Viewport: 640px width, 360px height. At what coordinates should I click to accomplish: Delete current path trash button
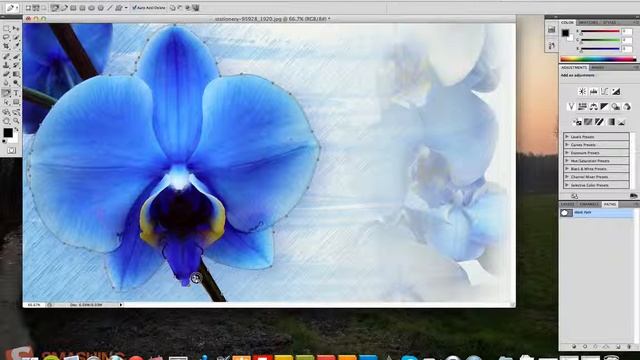coord(629,347)
